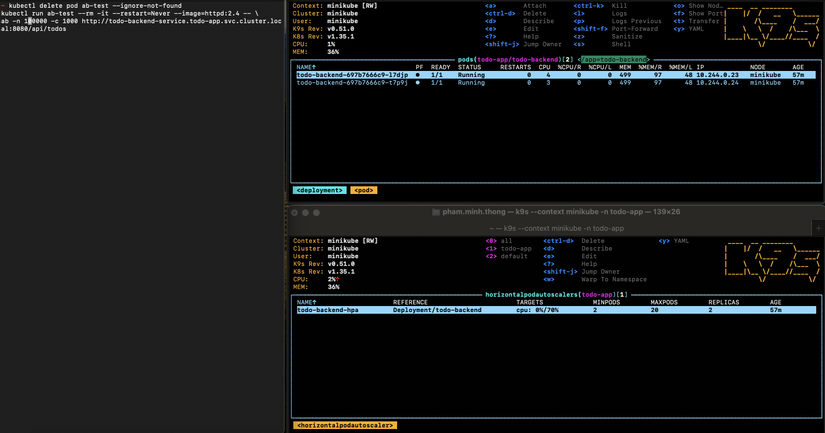Select pod row todo-backend-697b7666c9-l7djp
The width and height of the screenshot is (825, 433).
click(x=556, y=75)
